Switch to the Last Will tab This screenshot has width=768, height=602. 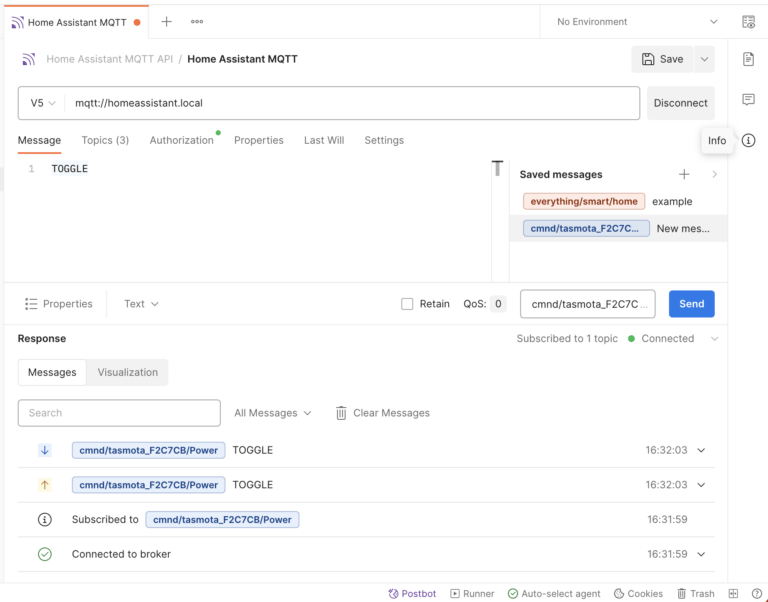click(x=324, y=141)
